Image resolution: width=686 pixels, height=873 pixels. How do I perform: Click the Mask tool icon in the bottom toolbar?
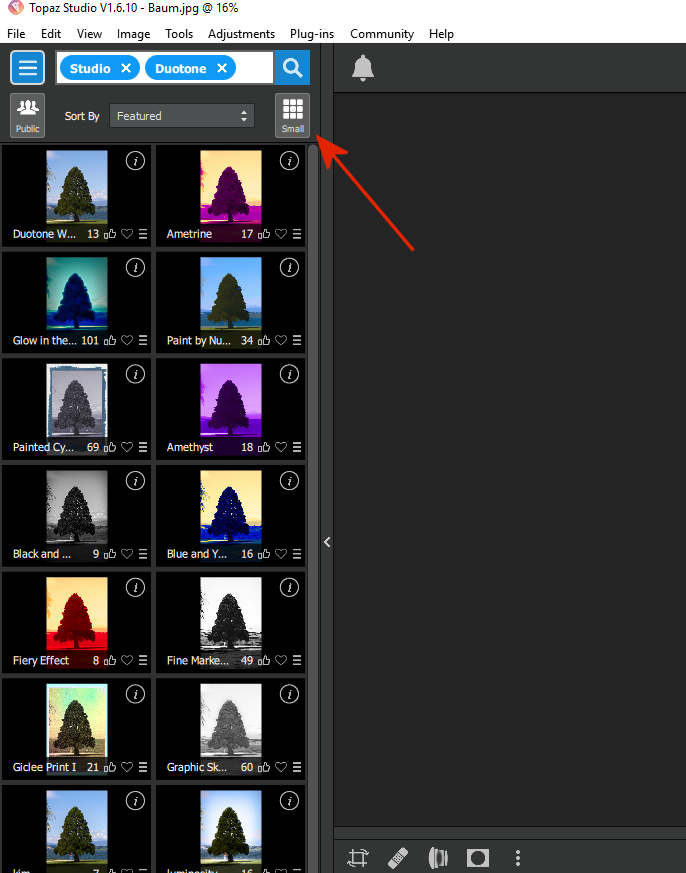(x=478, y=857)
